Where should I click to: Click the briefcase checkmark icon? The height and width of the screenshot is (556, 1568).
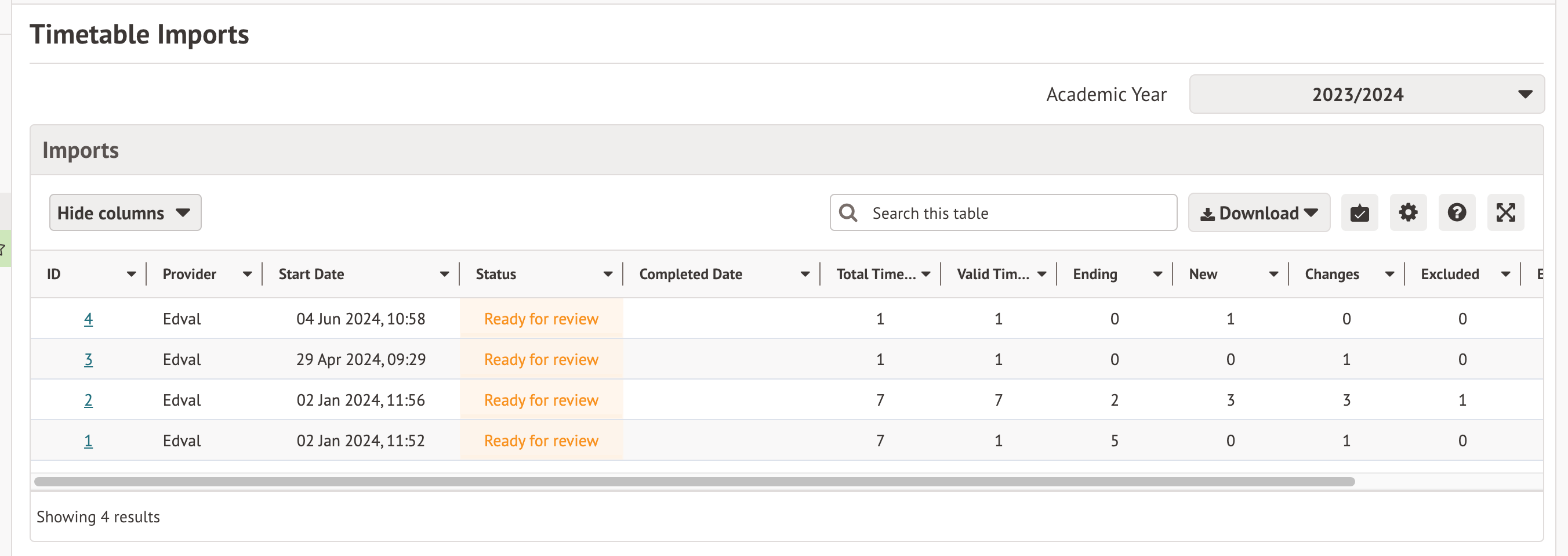tap(1359, 212)
